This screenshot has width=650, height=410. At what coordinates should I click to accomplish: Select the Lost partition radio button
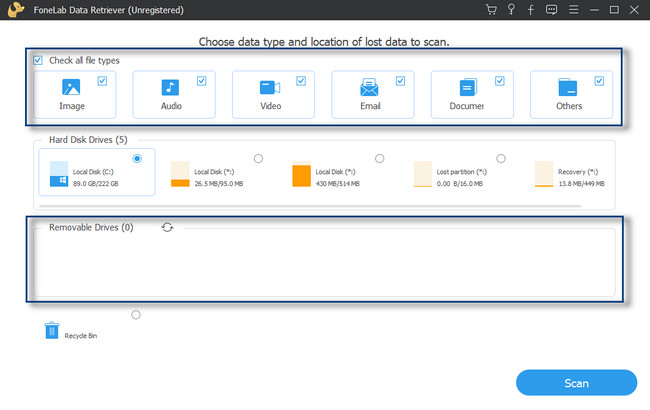[x=501, y=158]
